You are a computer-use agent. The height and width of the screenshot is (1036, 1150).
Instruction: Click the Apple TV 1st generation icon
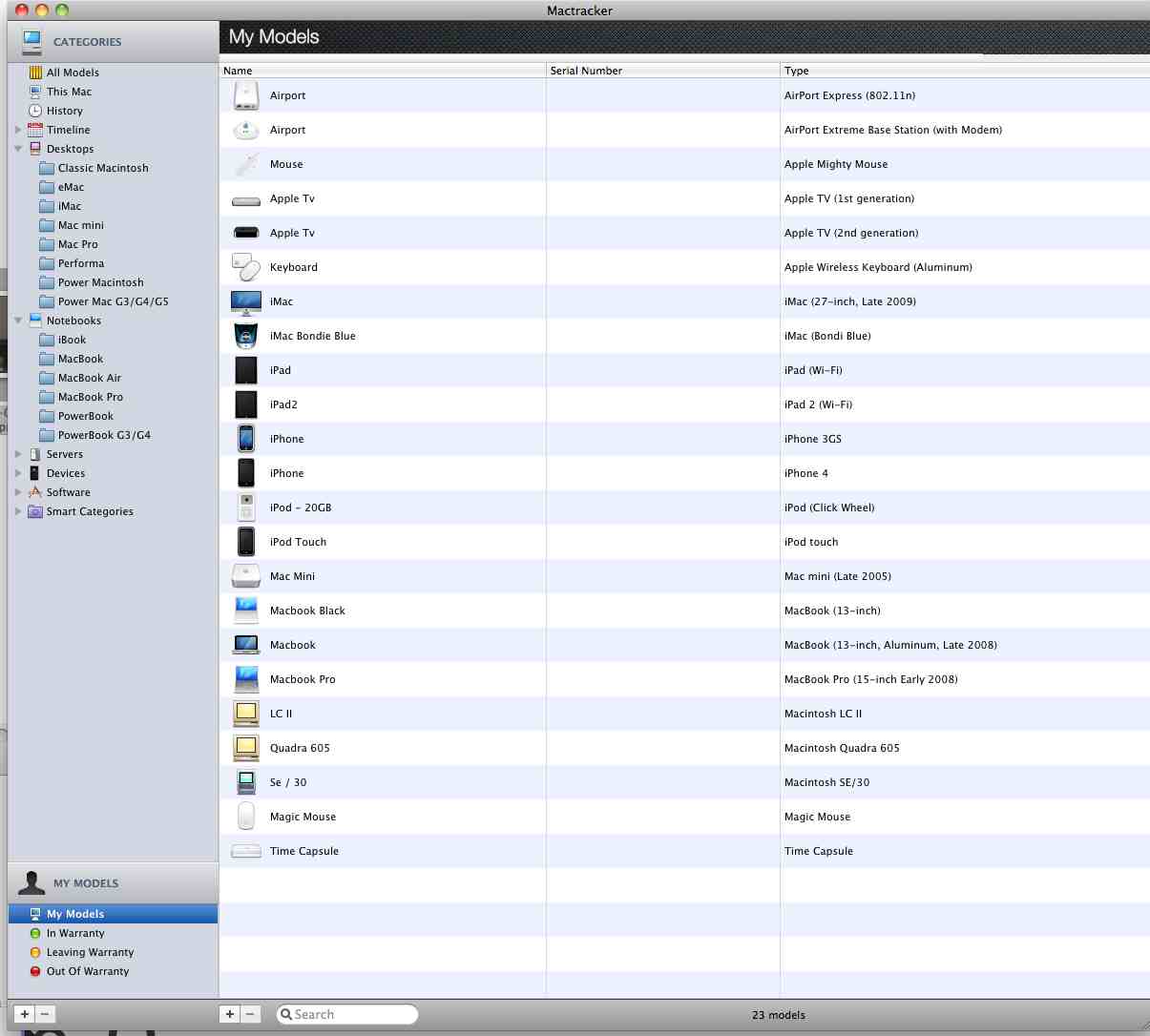(246, 199)
